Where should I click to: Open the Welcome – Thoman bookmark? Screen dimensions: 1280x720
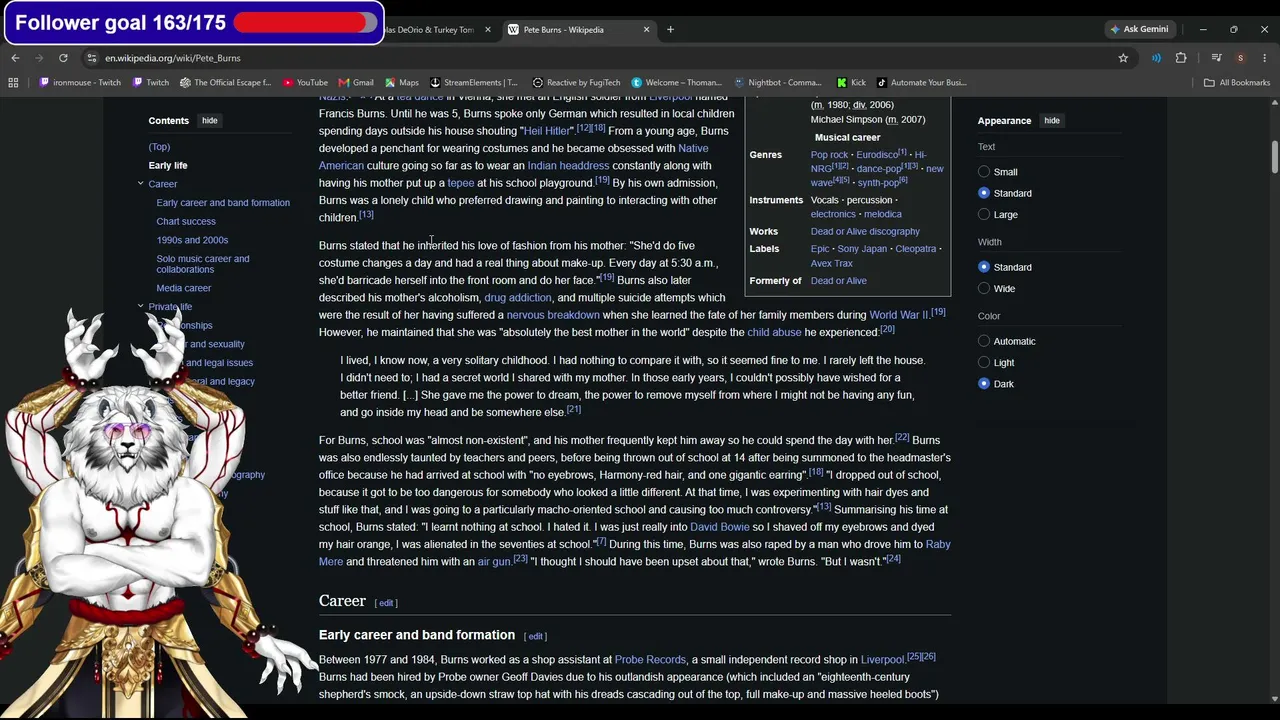[x=676, y=83]
